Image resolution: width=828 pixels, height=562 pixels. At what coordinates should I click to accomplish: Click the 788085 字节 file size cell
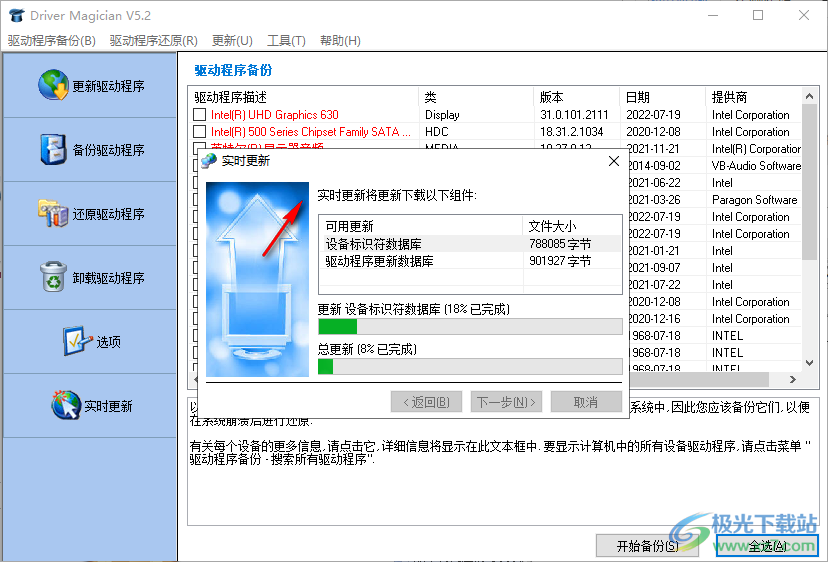pos(560,243)
